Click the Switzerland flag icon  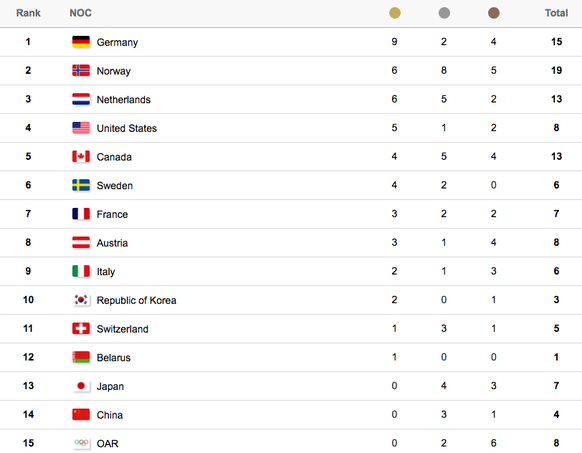coord(81,328)
